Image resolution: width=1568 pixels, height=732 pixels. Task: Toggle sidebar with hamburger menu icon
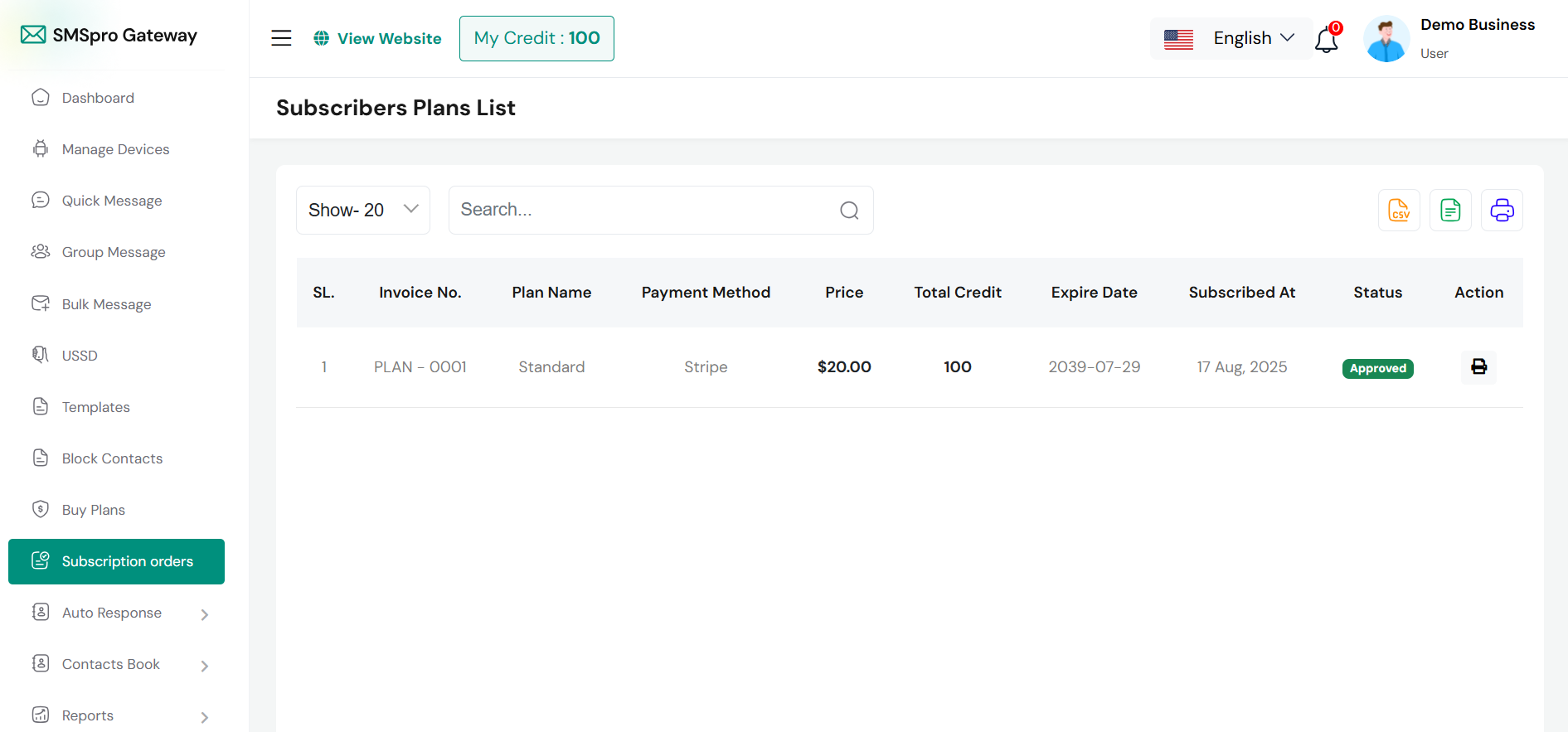281,38
